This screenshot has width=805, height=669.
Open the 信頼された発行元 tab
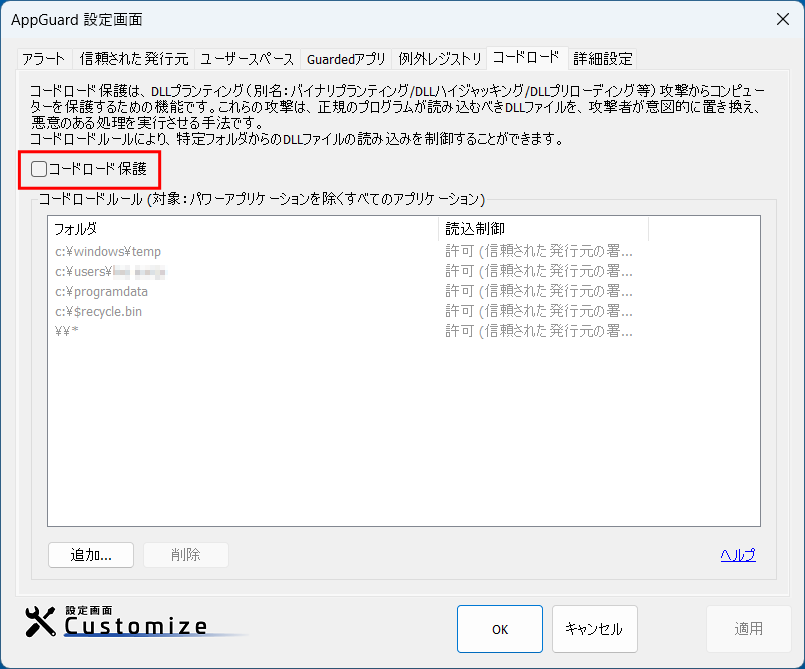[x=133, y=58]
